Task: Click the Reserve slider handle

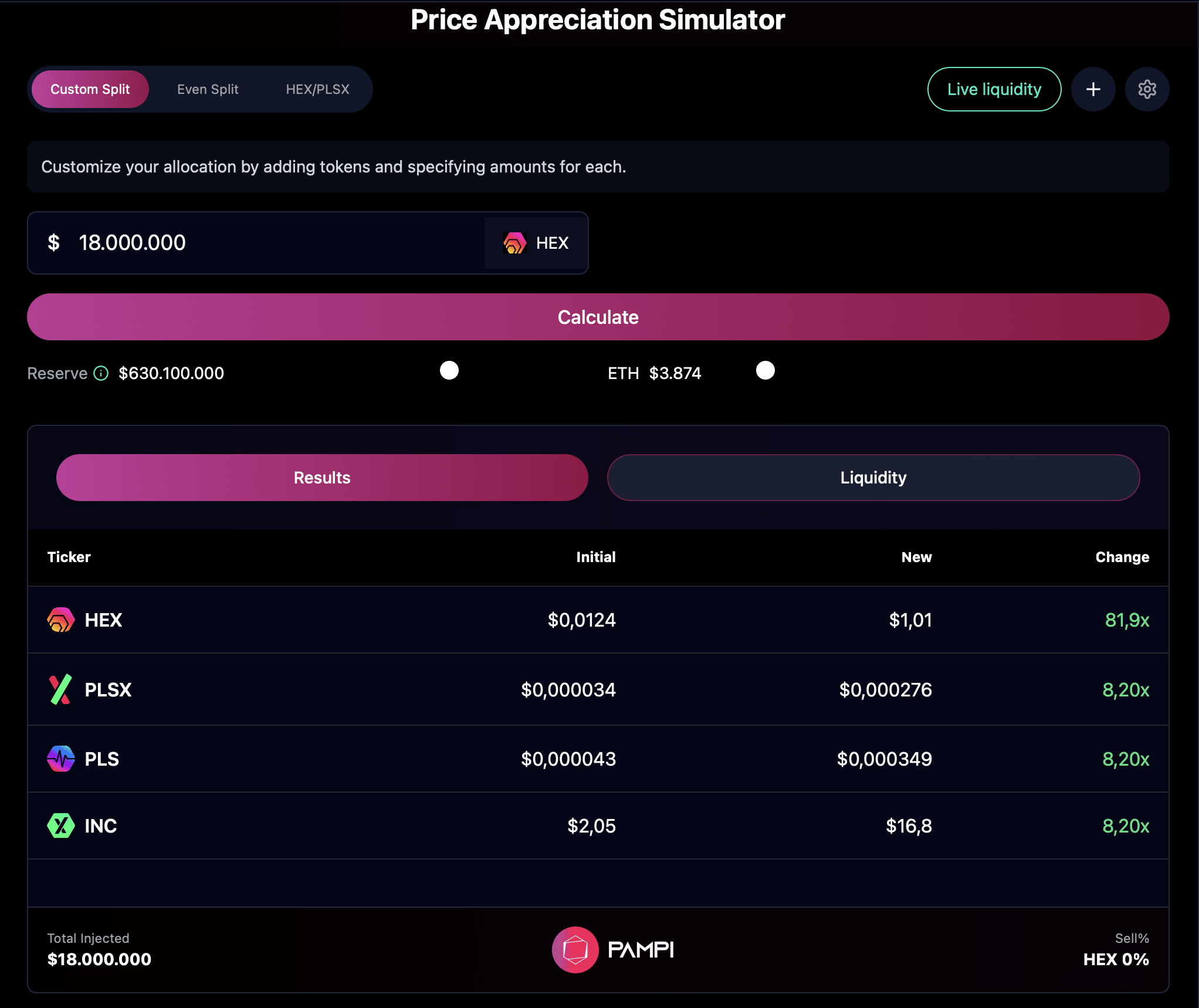Action: (449, 370)
